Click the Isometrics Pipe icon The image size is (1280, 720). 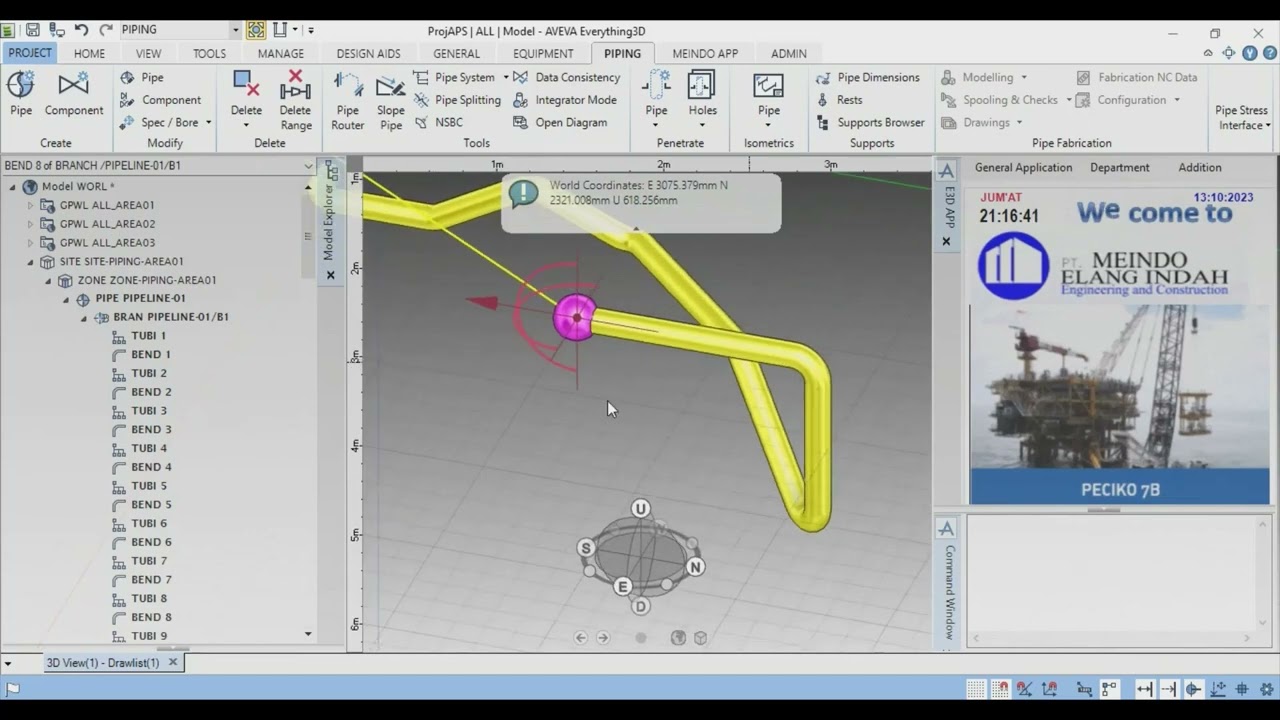(x=768, y=86)
